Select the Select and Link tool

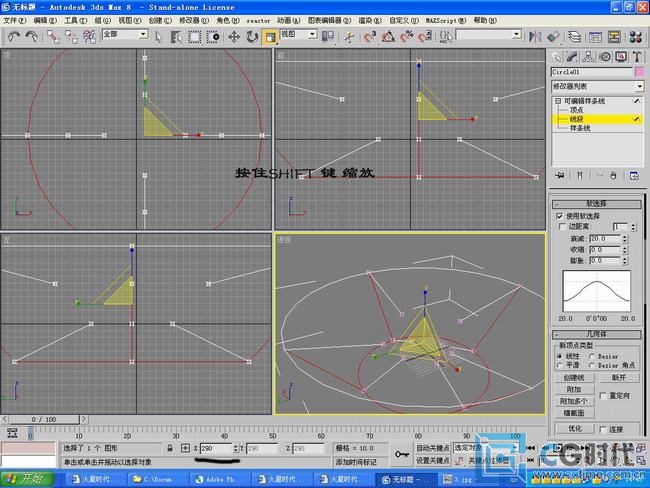pos(53,37)
